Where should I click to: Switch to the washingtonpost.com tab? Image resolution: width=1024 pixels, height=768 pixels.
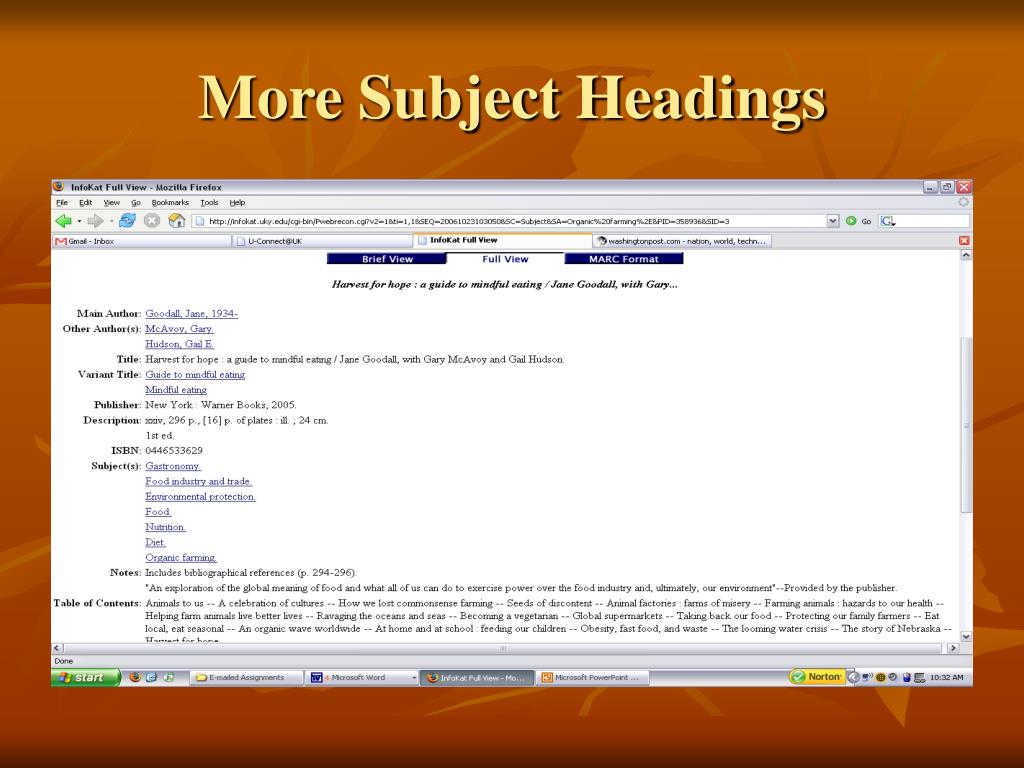pyautogui.click(x=682, y=241)
